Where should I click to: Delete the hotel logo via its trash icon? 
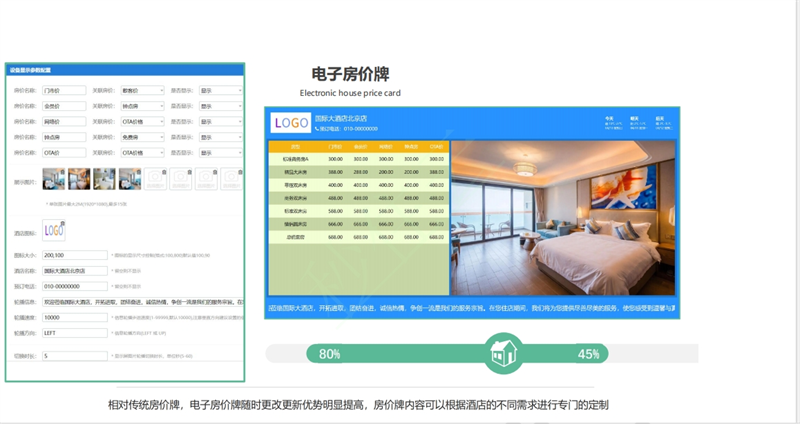point(62,222)
